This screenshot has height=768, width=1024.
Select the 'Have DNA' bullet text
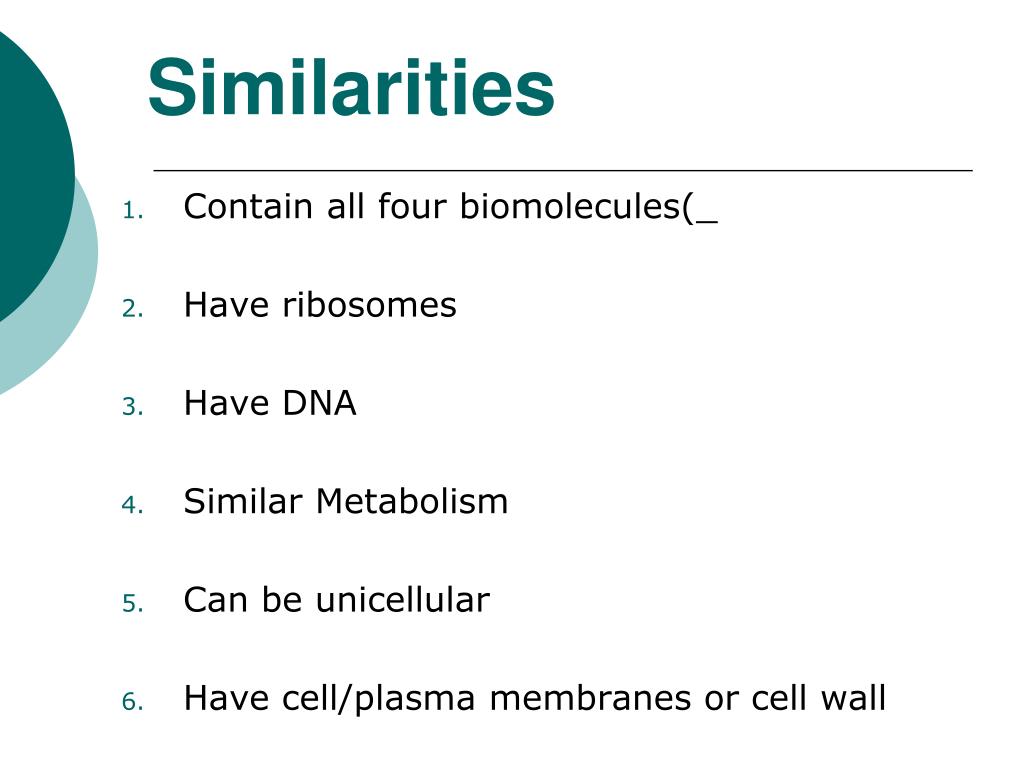(270, 403)
